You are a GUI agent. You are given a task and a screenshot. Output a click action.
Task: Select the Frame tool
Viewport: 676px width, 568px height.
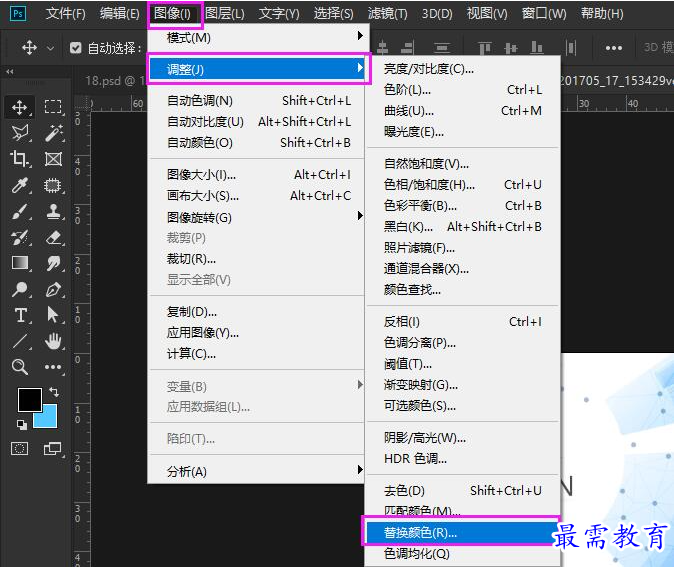pos(53,159)
